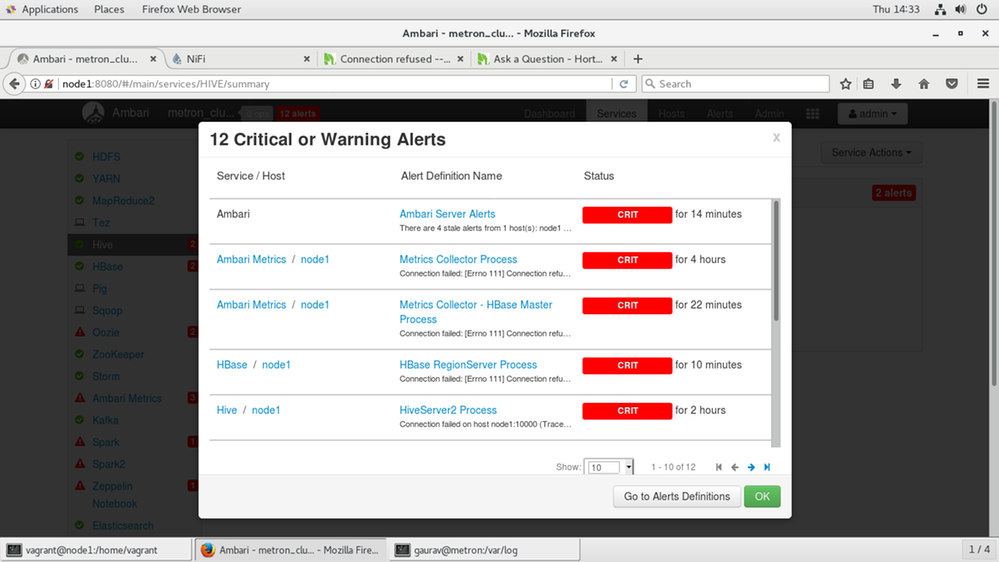Open the HiveServer2 Process link

[448, 410]
